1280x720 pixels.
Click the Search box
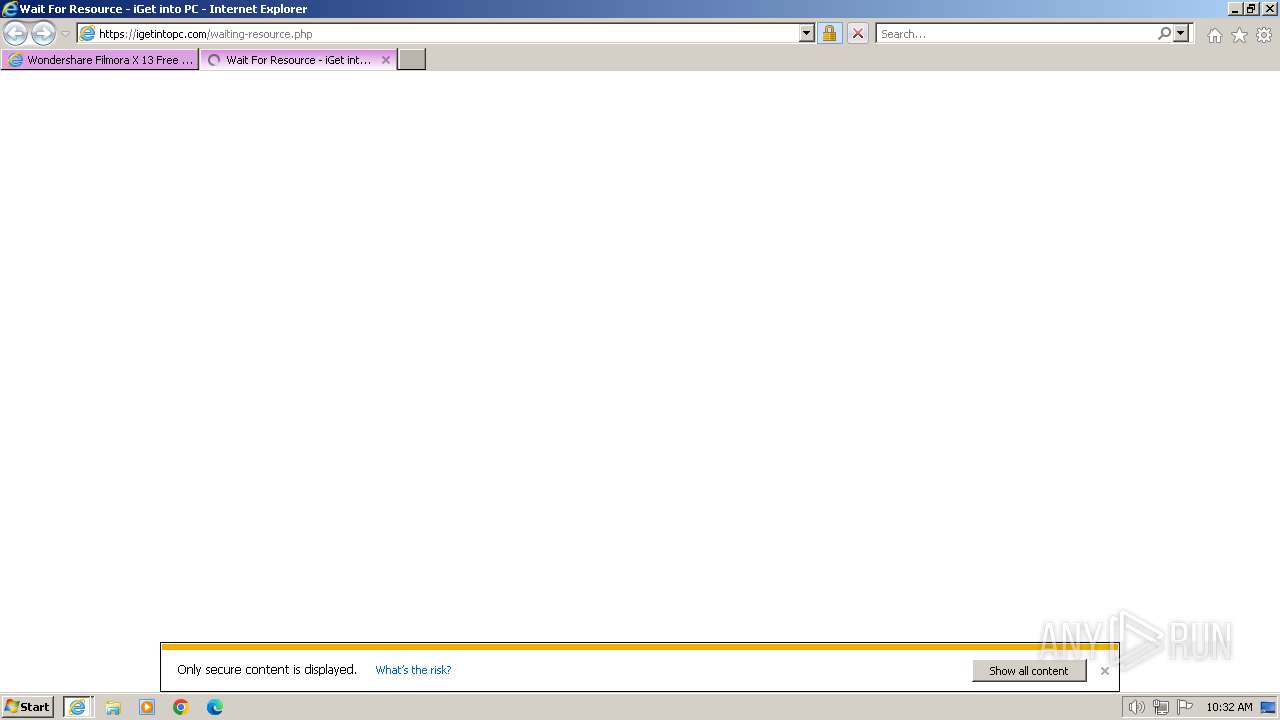pos(1016,33)
